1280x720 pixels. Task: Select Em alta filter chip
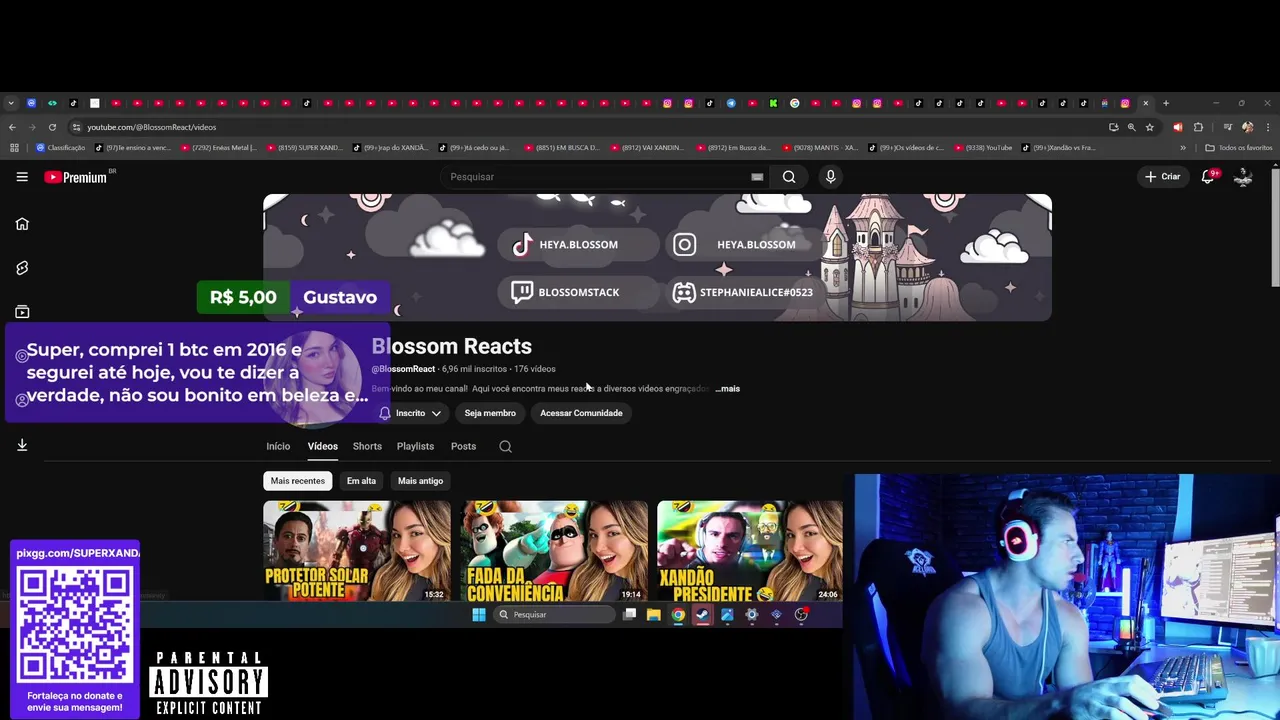click(x=361, y=481)
